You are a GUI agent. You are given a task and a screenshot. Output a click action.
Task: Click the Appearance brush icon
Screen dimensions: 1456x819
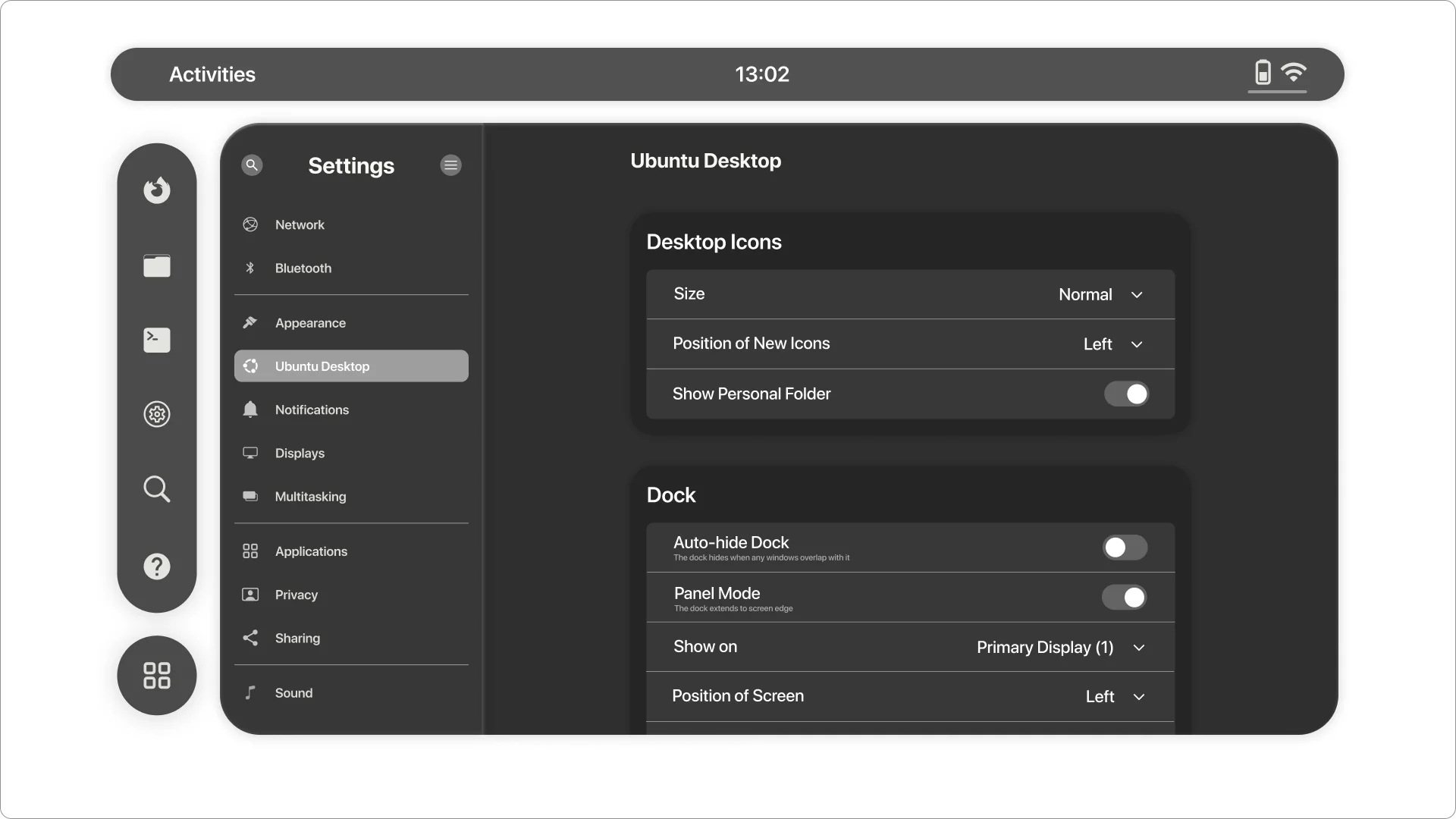point(250,322)
